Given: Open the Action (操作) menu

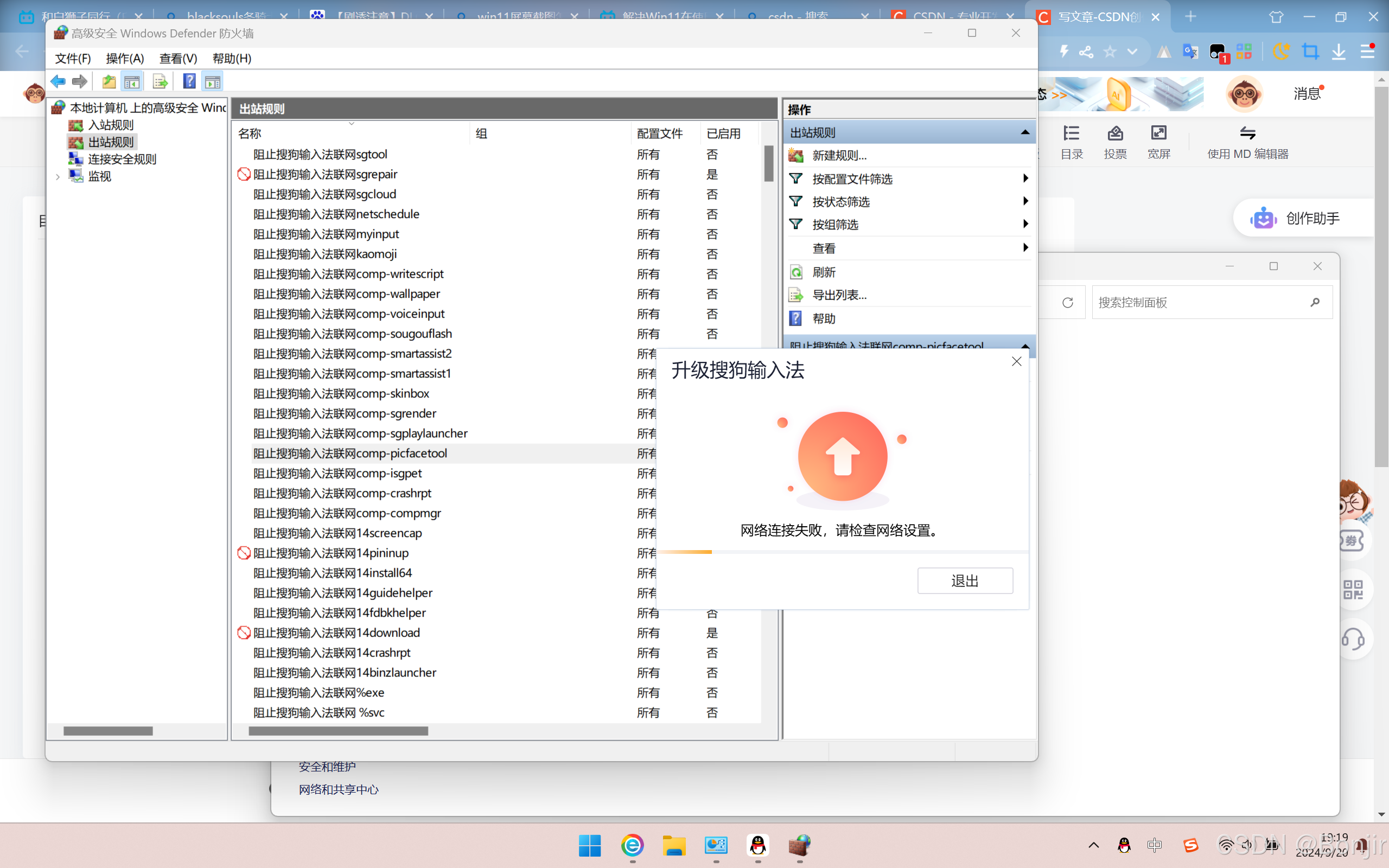Looking at the screenshot, I should 125,58.
